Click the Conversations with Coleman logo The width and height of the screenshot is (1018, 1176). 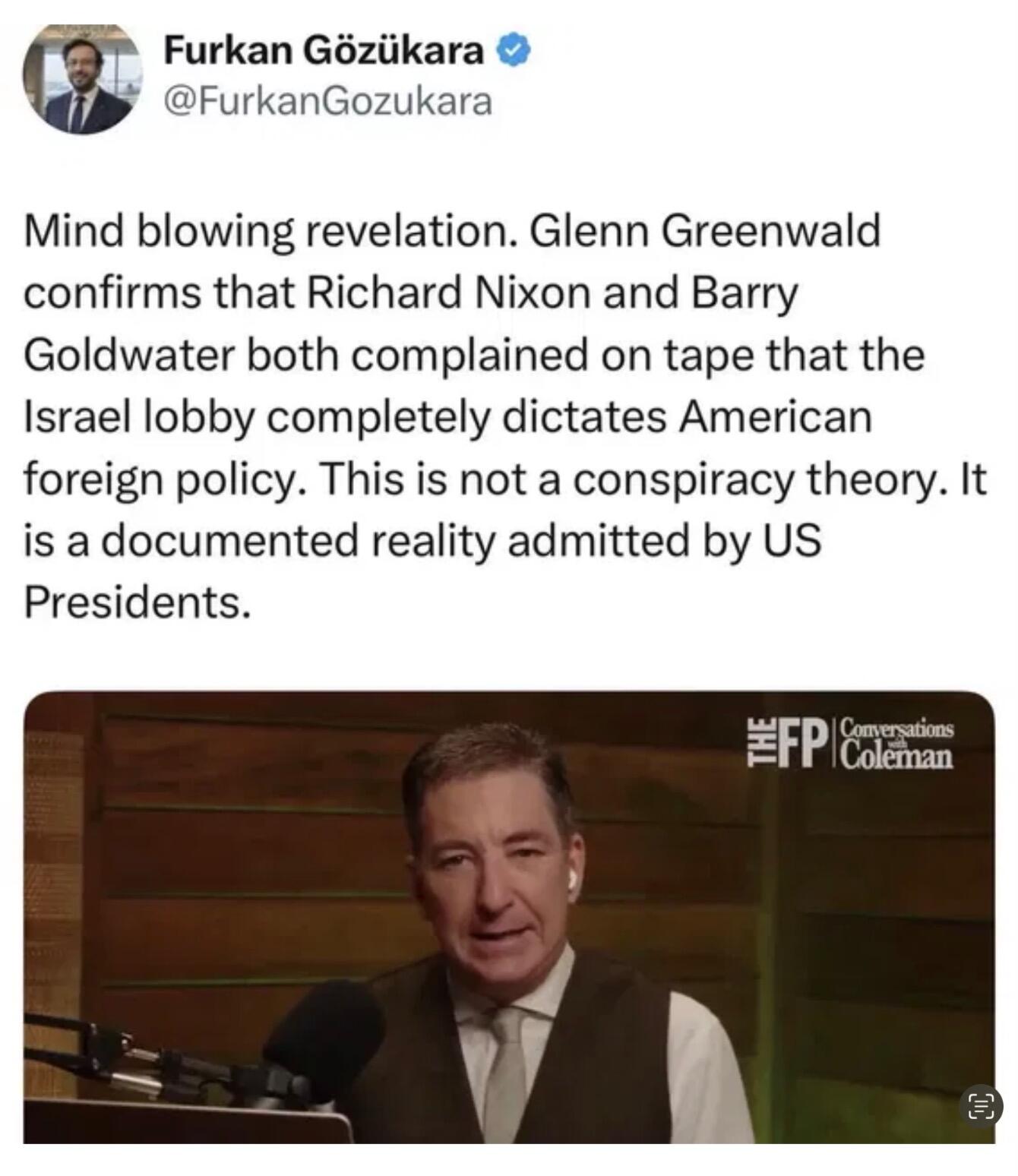896,743
